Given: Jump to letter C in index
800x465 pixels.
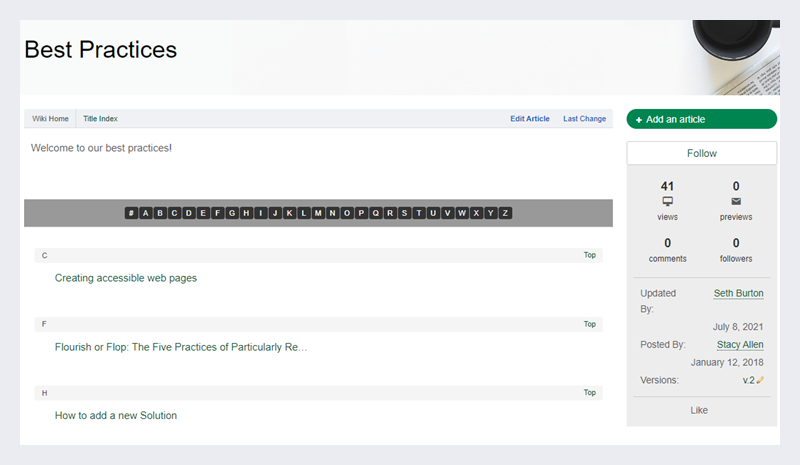Looking at the screenshot, I should (174, 213).
